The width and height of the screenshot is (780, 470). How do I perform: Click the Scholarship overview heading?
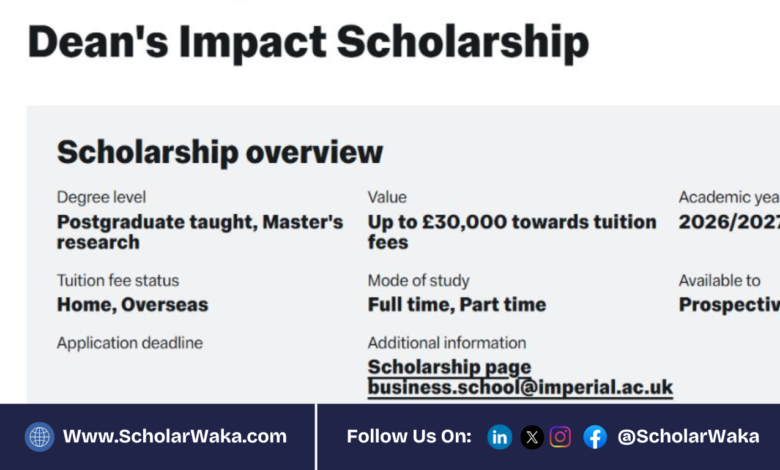(219, 152)
